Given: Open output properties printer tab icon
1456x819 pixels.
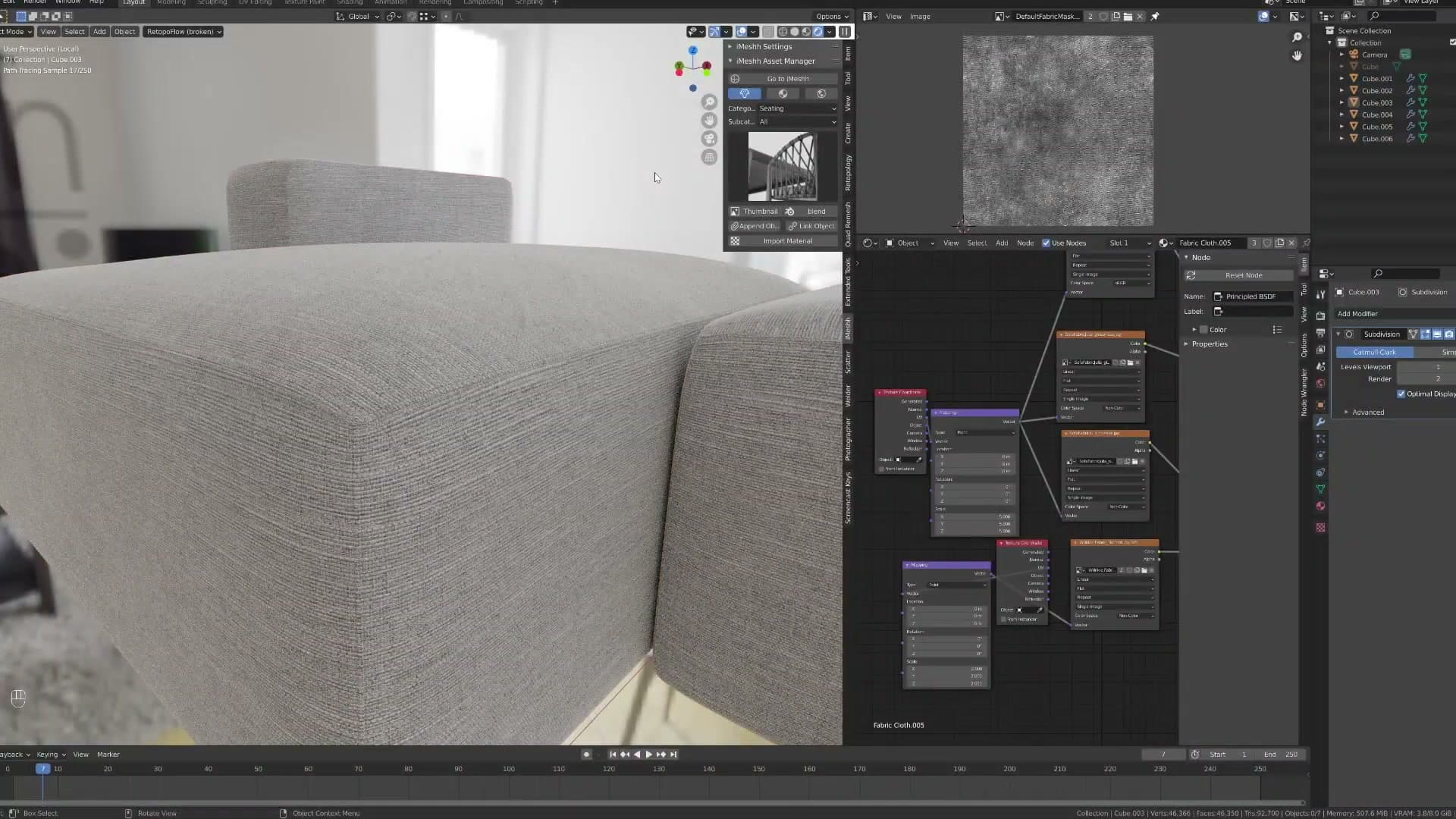Looking at the screenshot, I should tap(1320, 333).
